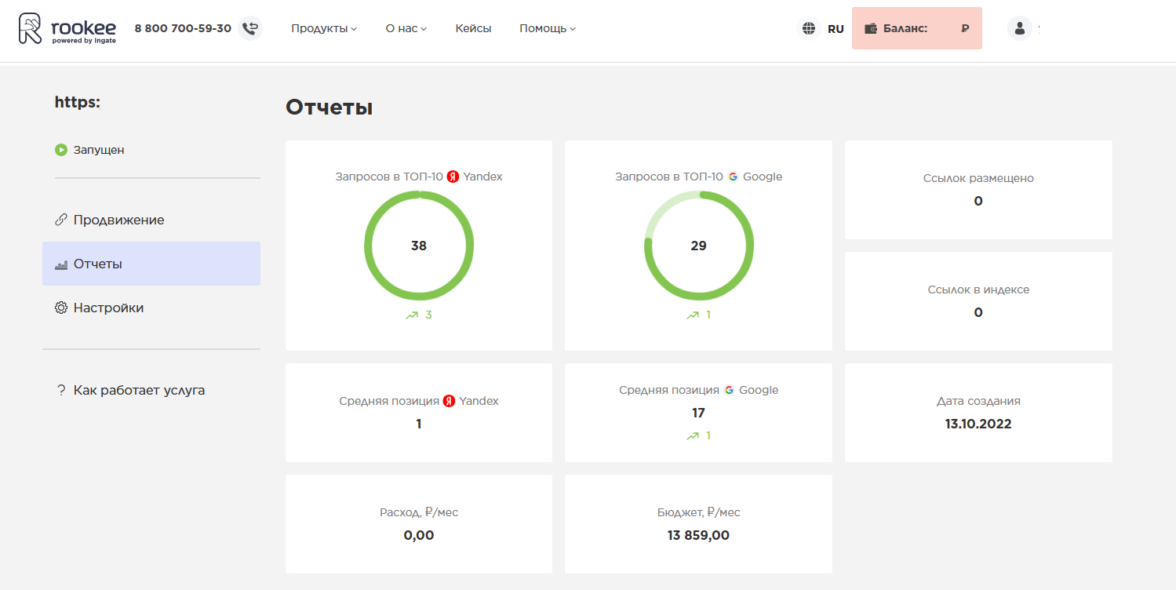Click the chart icon beside Отчеты
This screenshot has height=590, width=1176.
coord(61,265)
